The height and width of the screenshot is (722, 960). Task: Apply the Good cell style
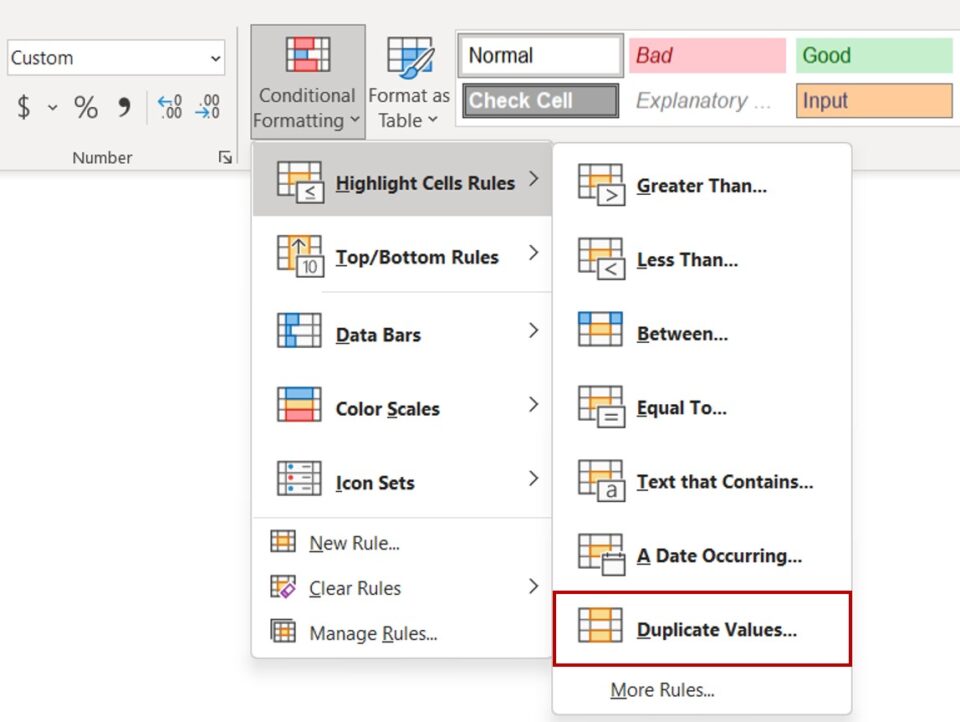point(873,56)
